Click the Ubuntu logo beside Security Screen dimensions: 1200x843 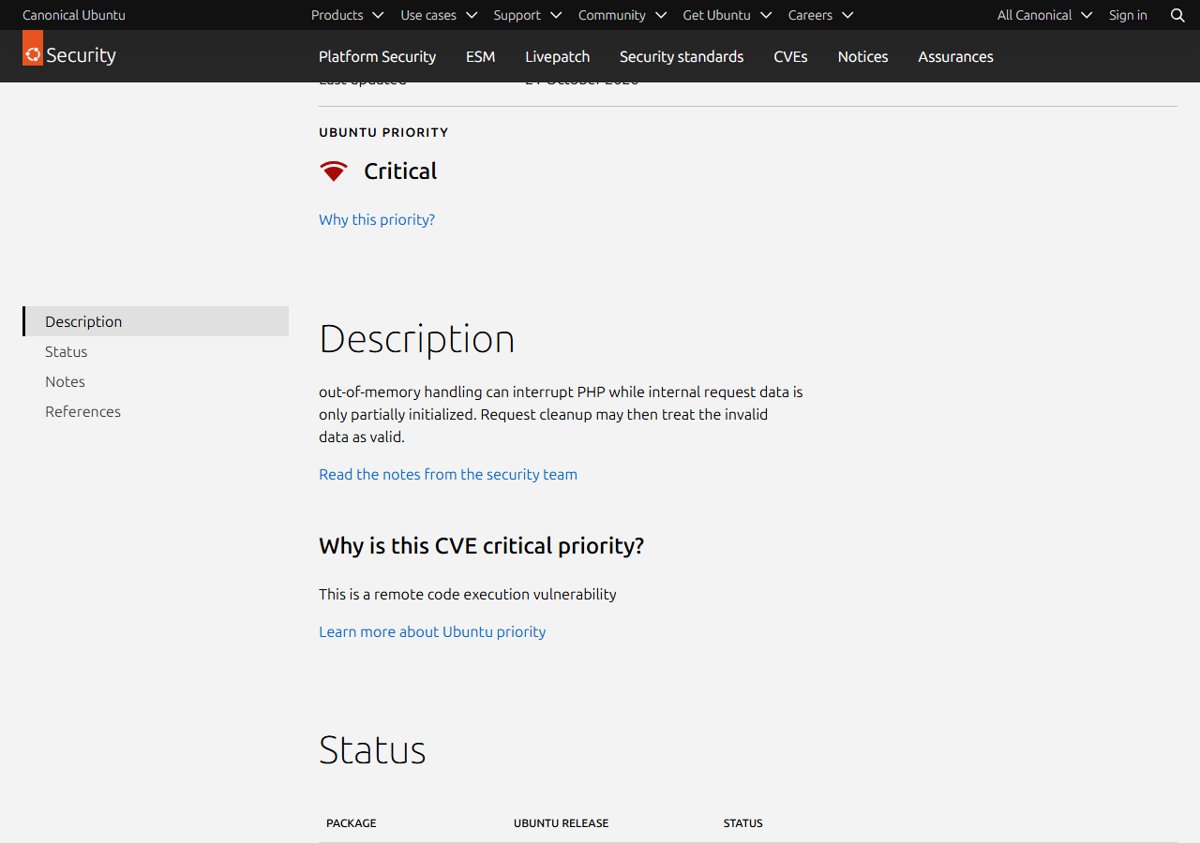point(33,48)
